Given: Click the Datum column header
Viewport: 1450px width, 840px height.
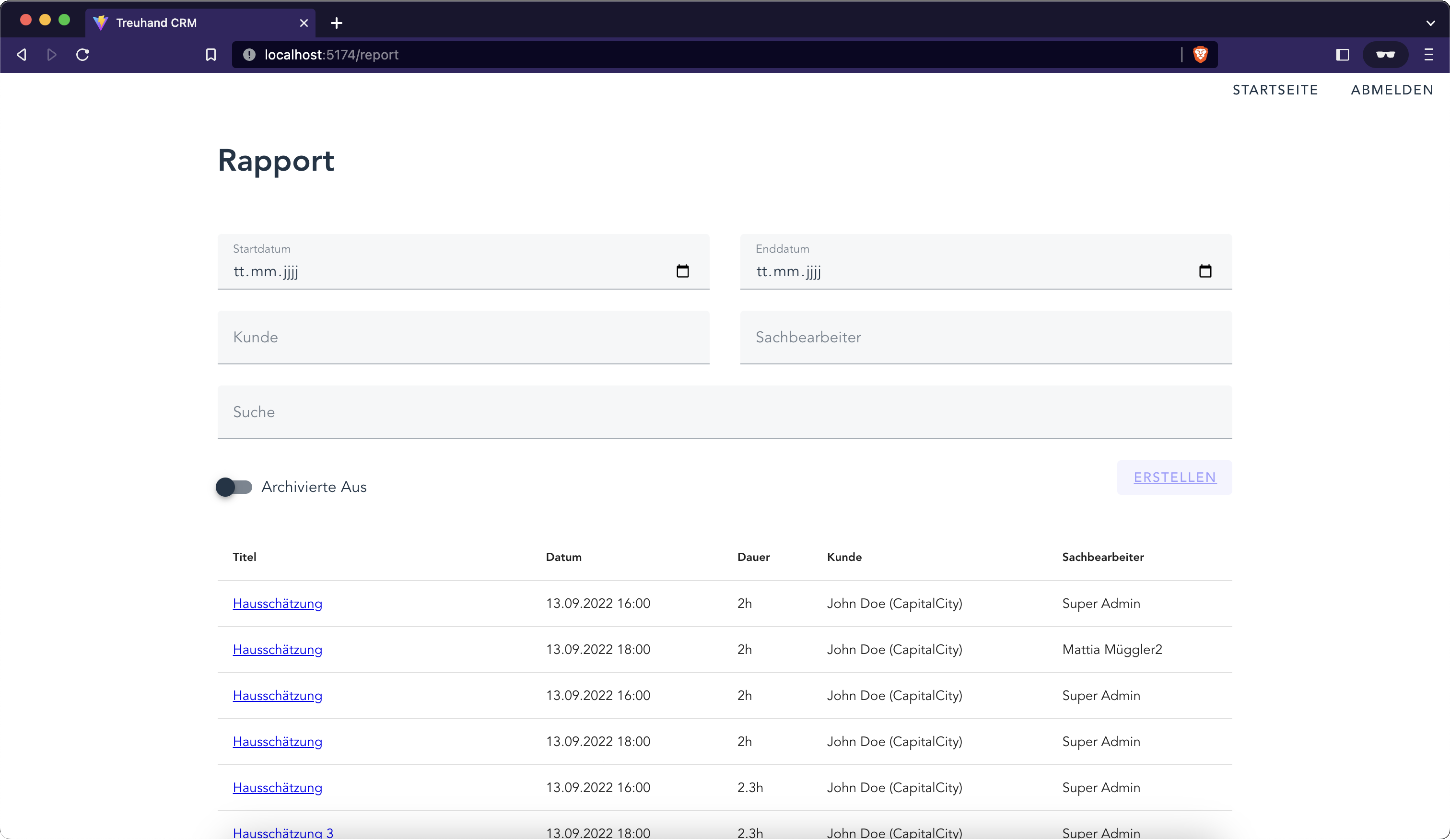Looking at the screenshot, I should [563, 557].
